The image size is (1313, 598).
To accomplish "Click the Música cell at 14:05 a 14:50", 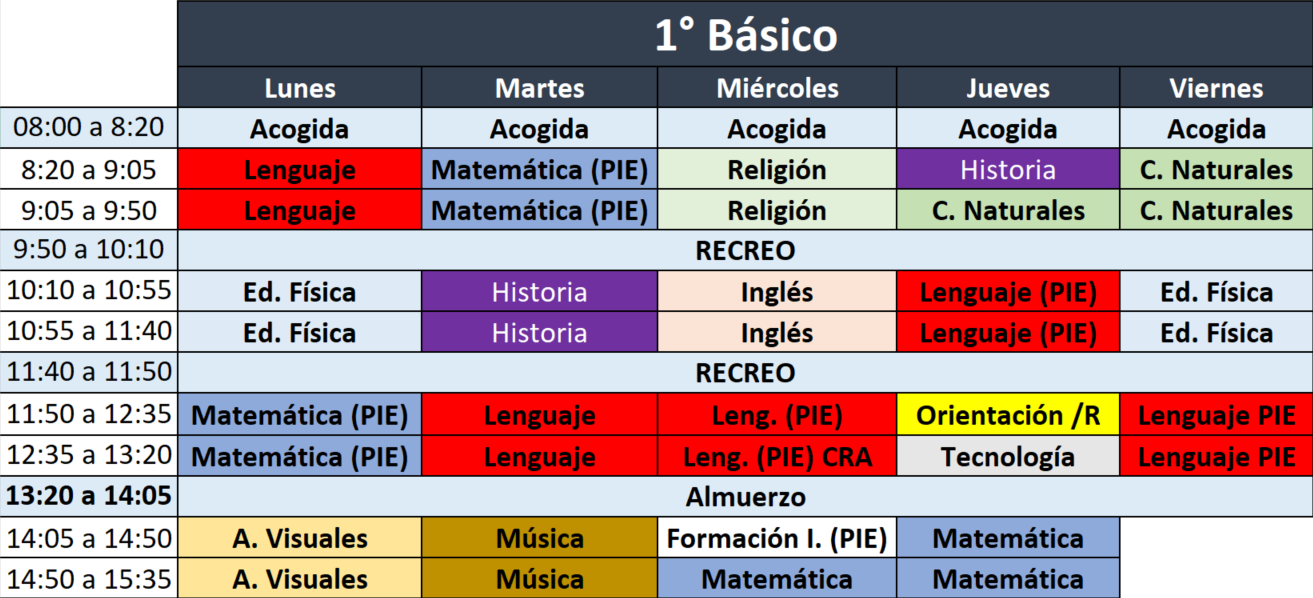I will 540,538.
